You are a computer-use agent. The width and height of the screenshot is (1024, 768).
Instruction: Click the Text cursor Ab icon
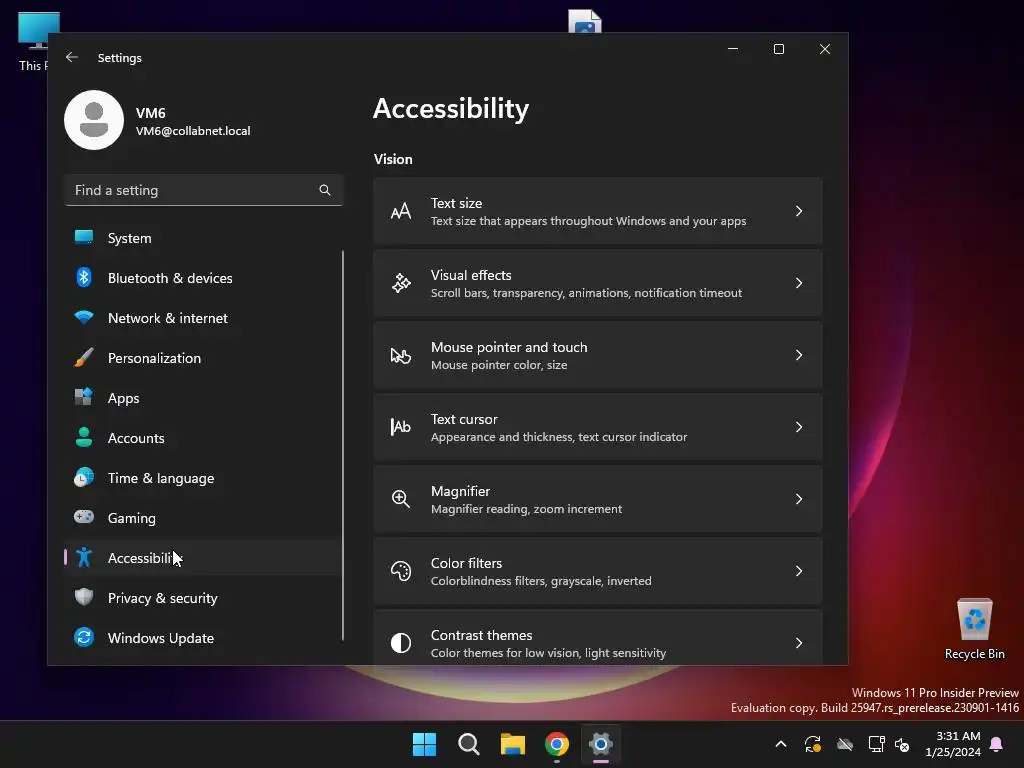pyautogui.click(x=401, y=427)
